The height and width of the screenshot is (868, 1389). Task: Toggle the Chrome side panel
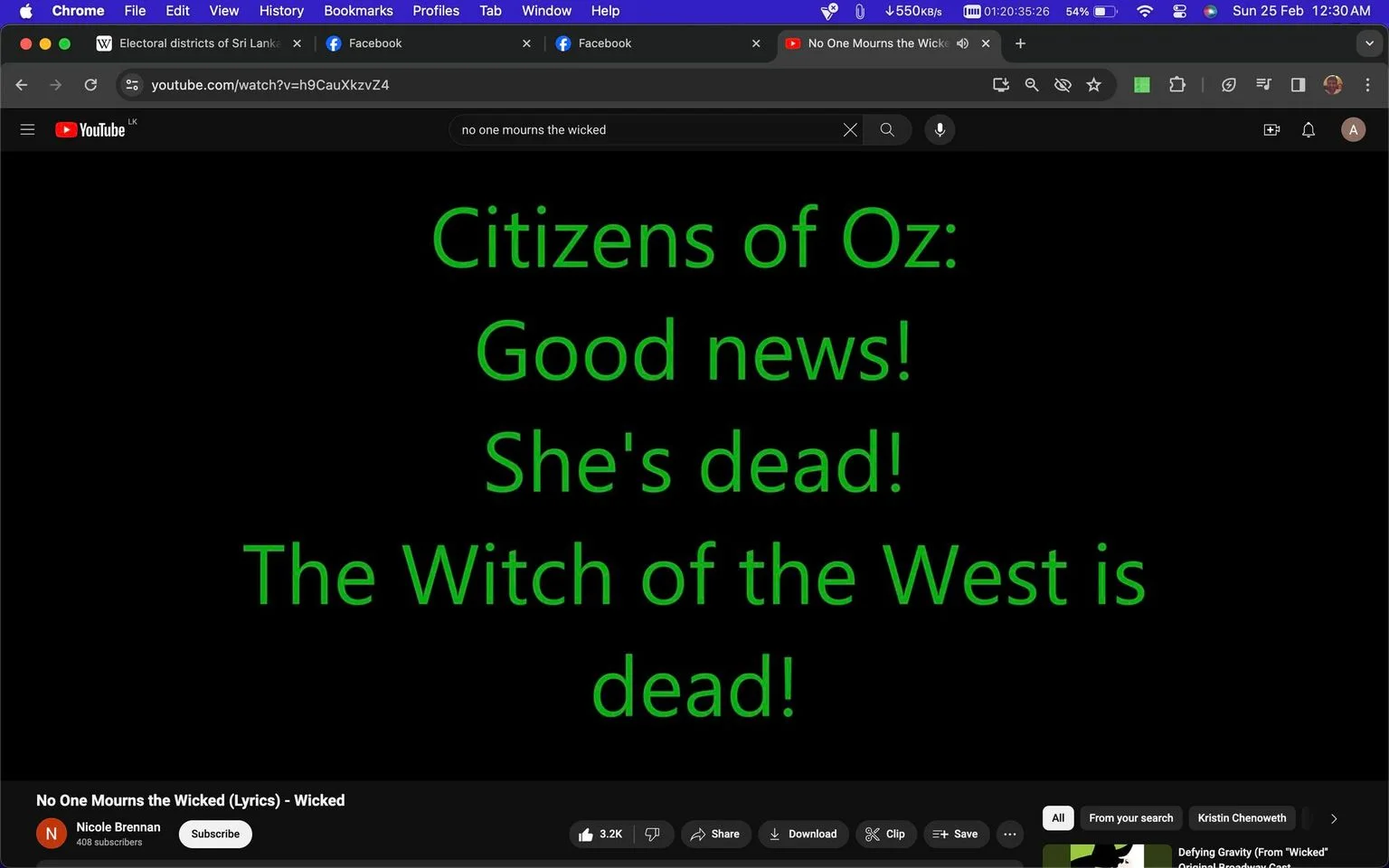(1298, 85)
